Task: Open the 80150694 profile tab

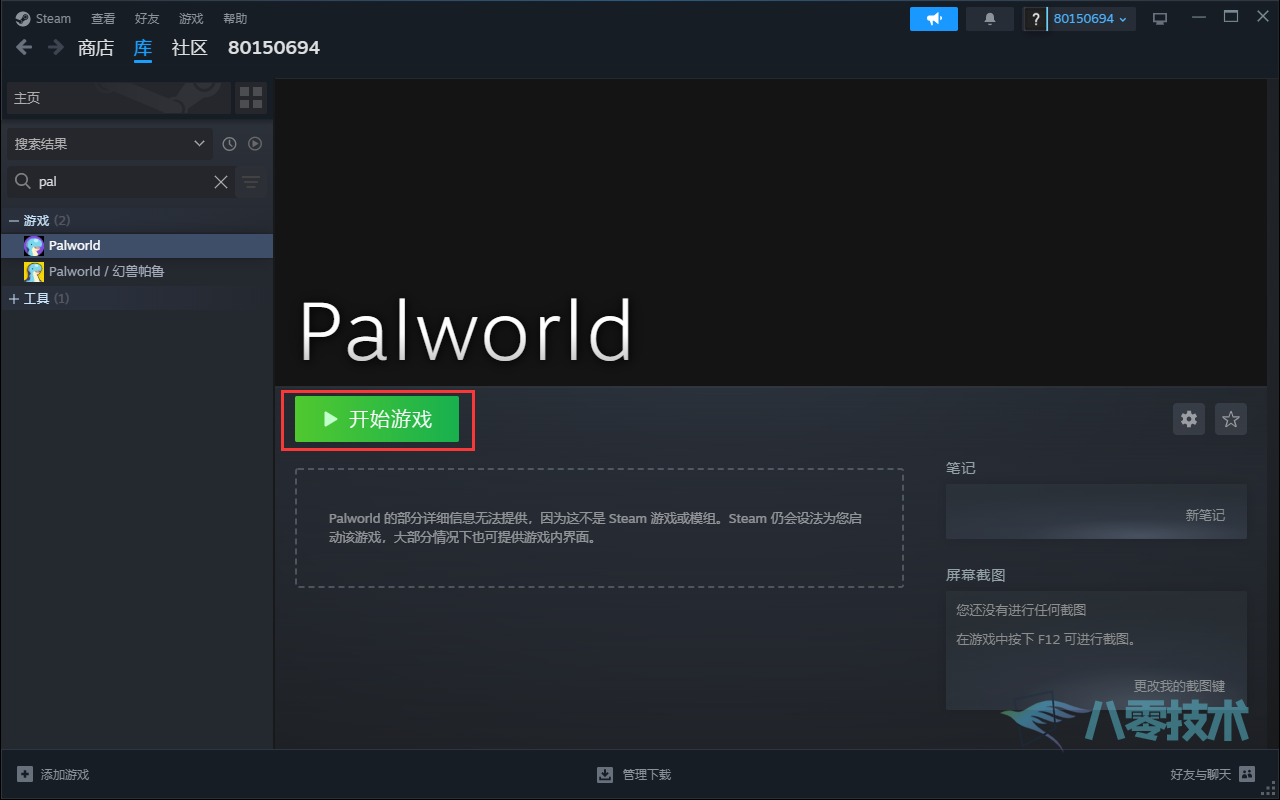Action: coord(274,48)
